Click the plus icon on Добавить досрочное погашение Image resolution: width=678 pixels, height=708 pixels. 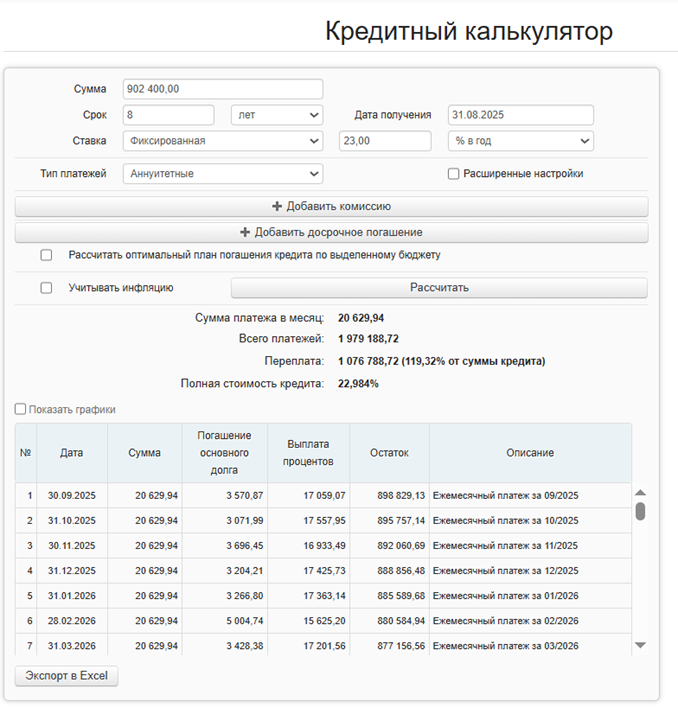tap(245, 233)
